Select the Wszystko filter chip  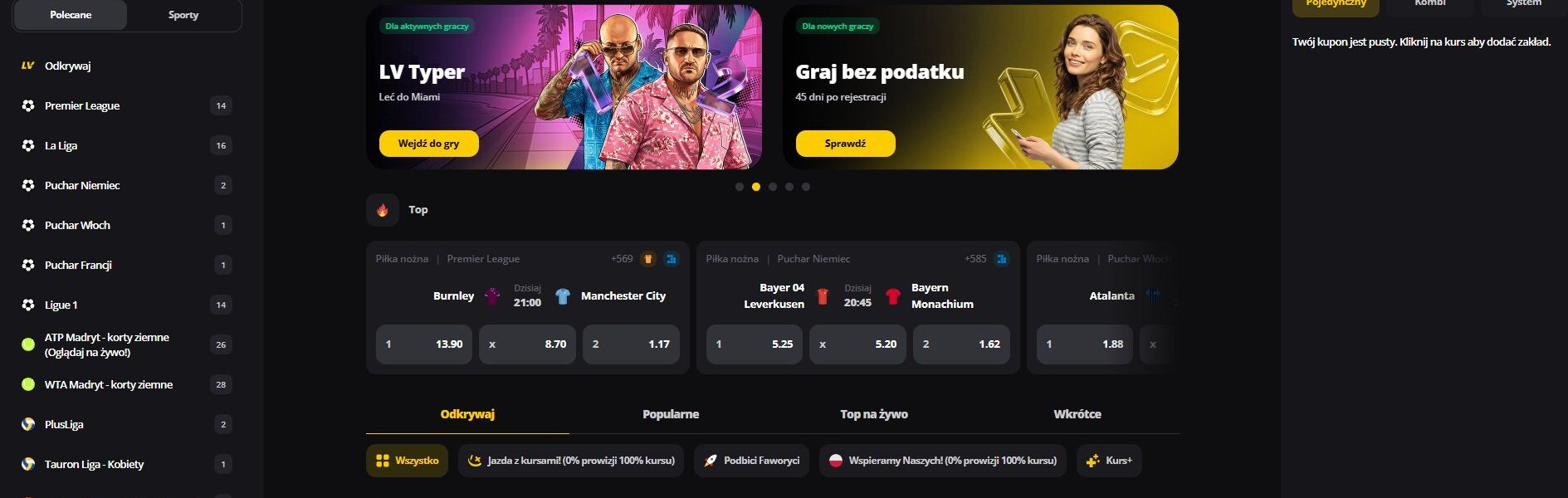pos(407,461)
